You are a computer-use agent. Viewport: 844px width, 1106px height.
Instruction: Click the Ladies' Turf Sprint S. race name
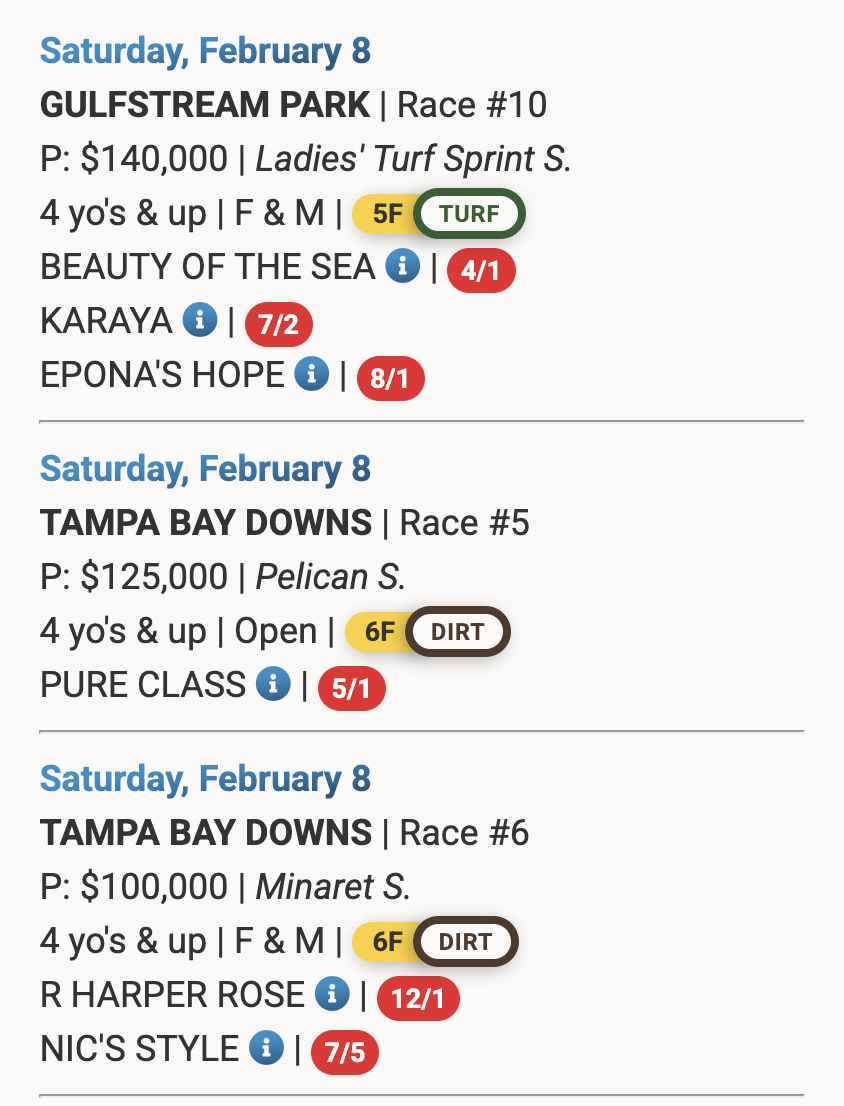(413, 158)
